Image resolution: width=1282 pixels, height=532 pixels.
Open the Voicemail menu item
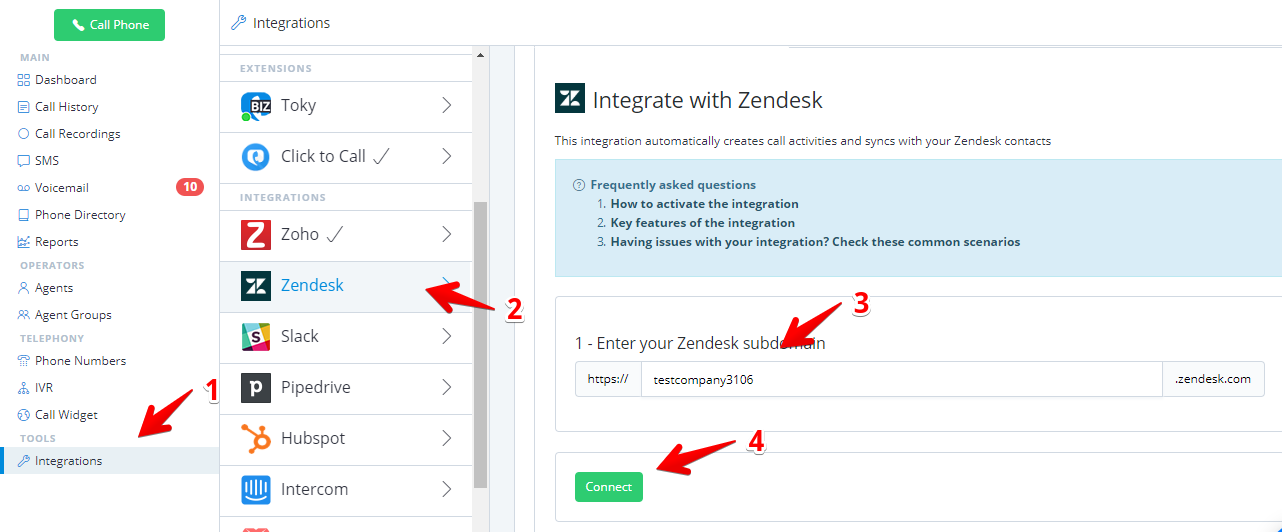[x=62, y=188]
